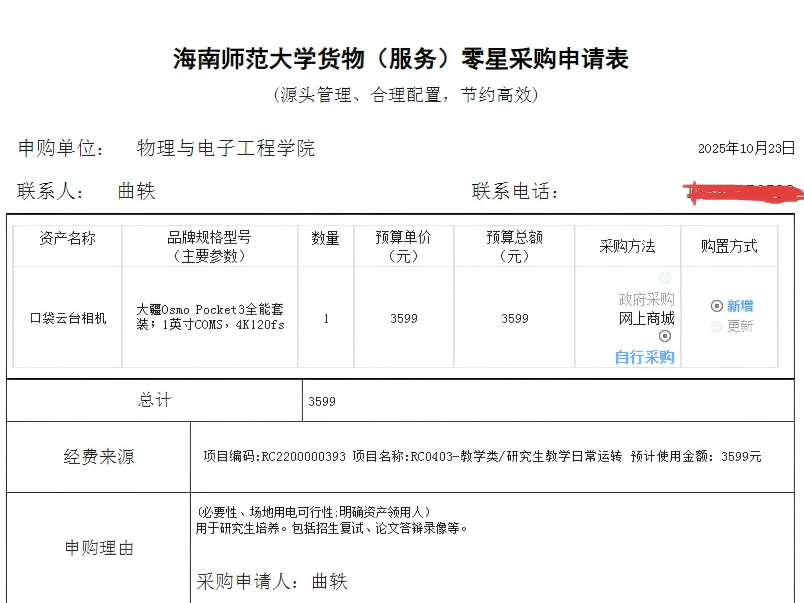The width and height of the screenshot is (804, 603).
Task: Click the 大疆Osmo Pocket3 specification cell
Action: click(x=209, y=317)
